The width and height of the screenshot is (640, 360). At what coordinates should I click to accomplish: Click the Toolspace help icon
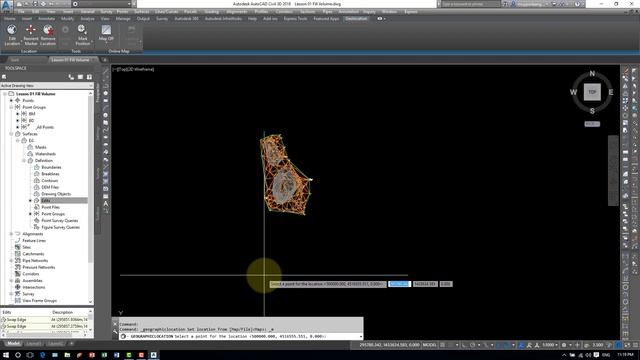pos(89,77)
